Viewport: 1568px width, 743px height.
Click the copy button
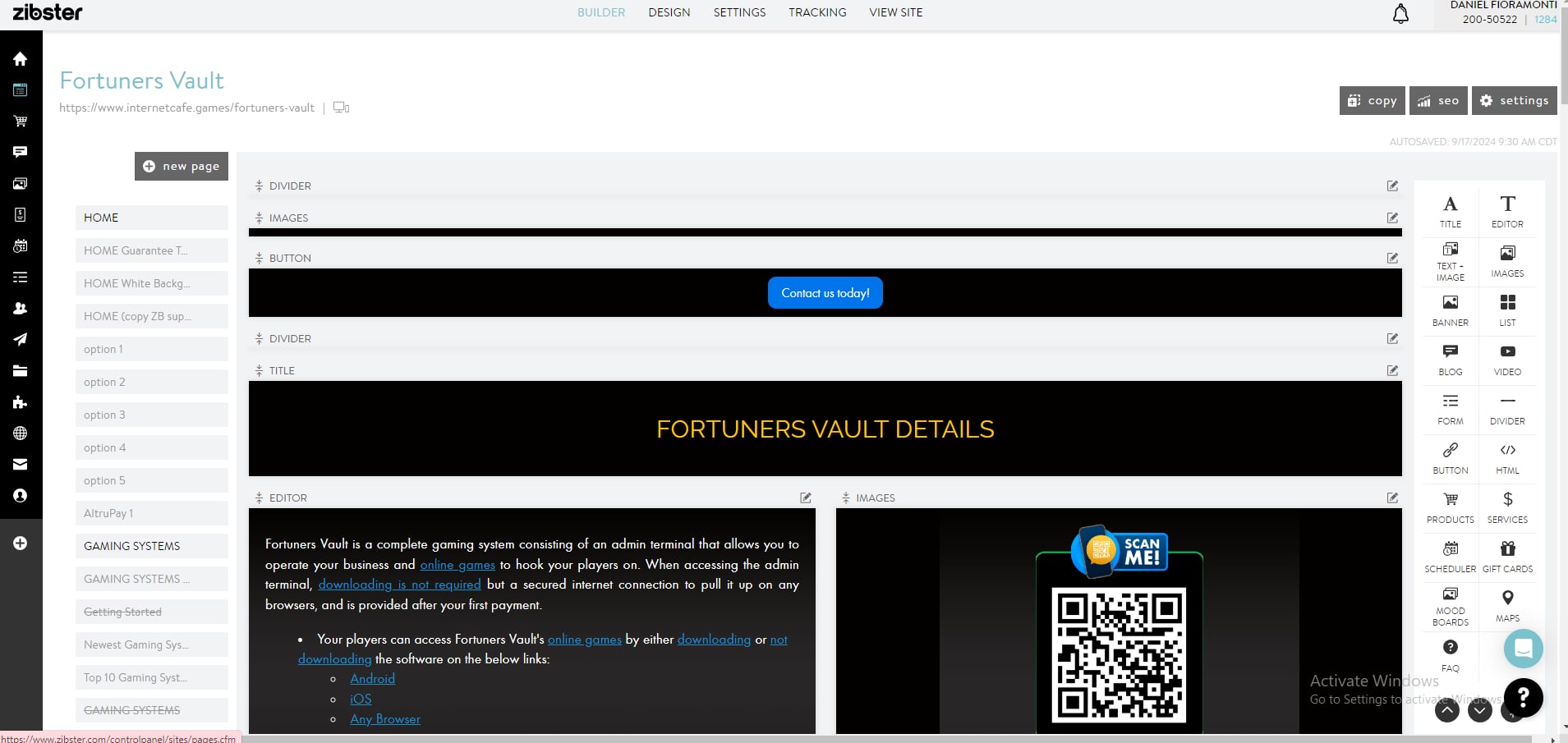click(x=1372, y=100)
